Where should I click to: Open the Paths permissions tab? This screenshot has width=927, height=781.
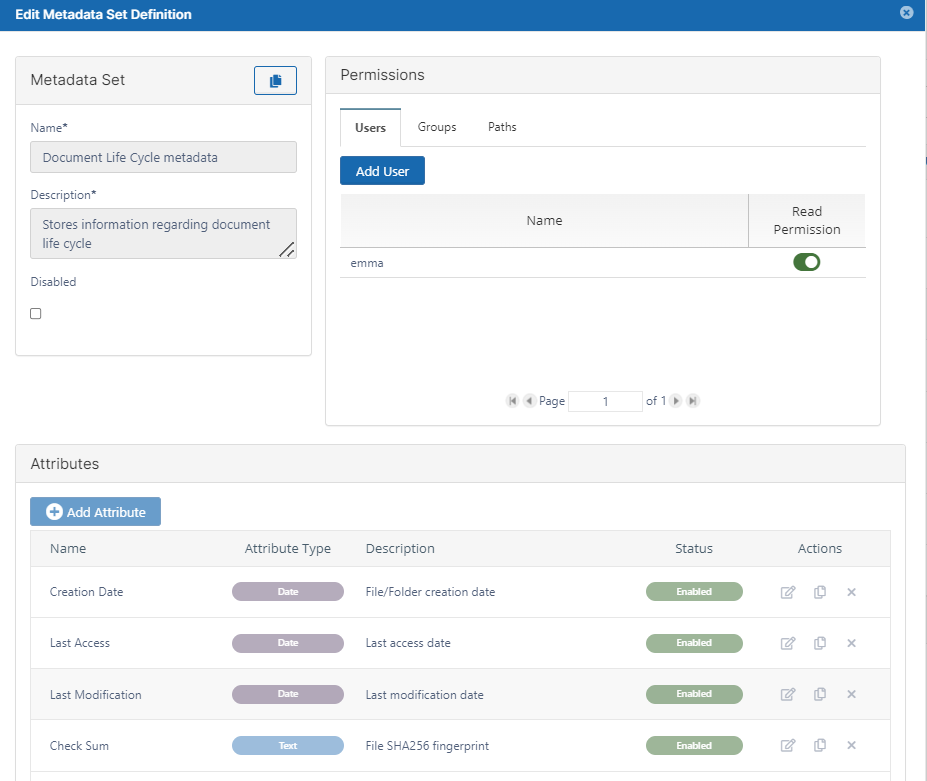(502, 127)
